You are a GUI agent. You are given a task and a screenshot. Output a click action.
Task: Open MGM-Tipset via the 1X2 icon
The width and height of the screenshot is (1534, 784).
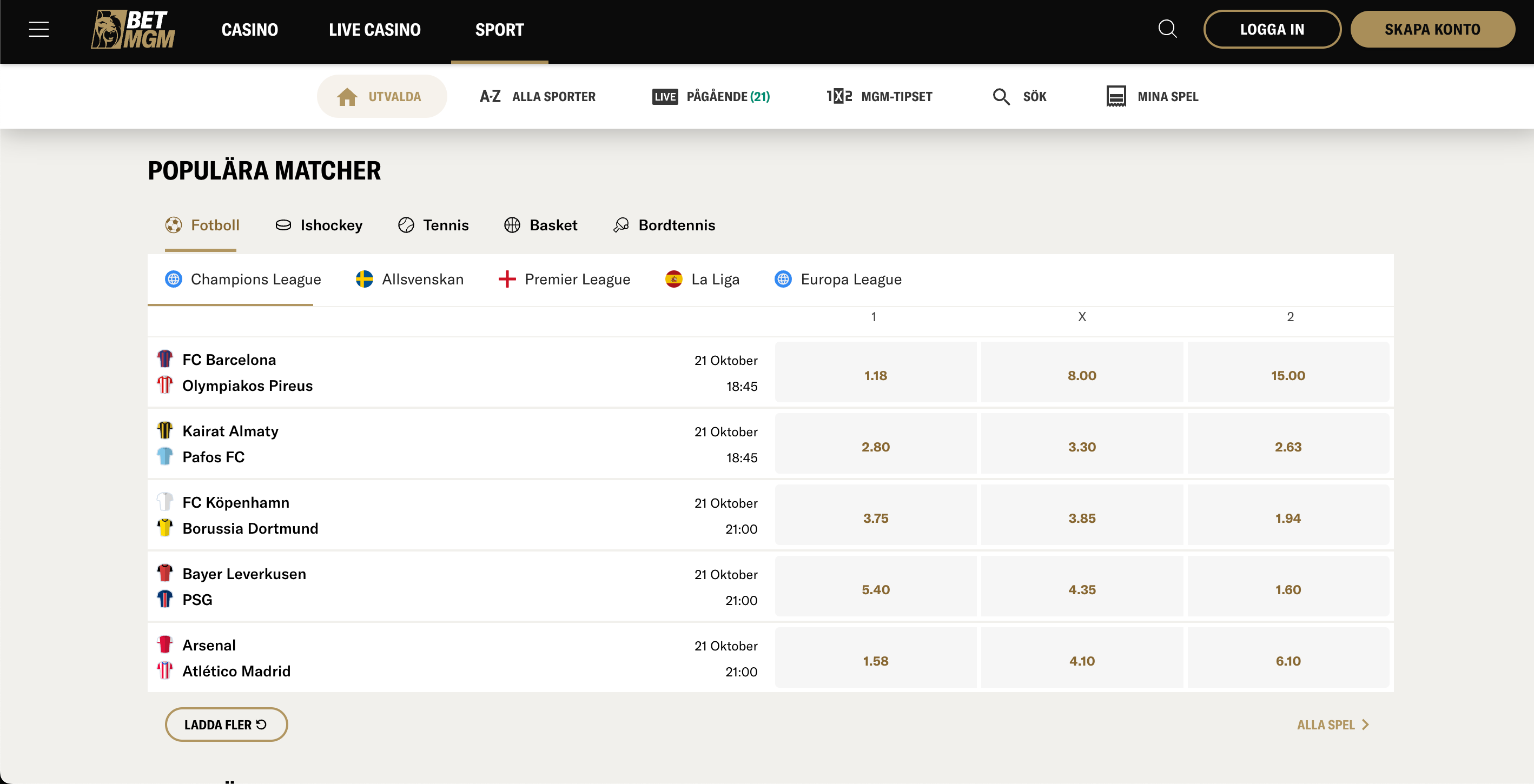point(879,96)
